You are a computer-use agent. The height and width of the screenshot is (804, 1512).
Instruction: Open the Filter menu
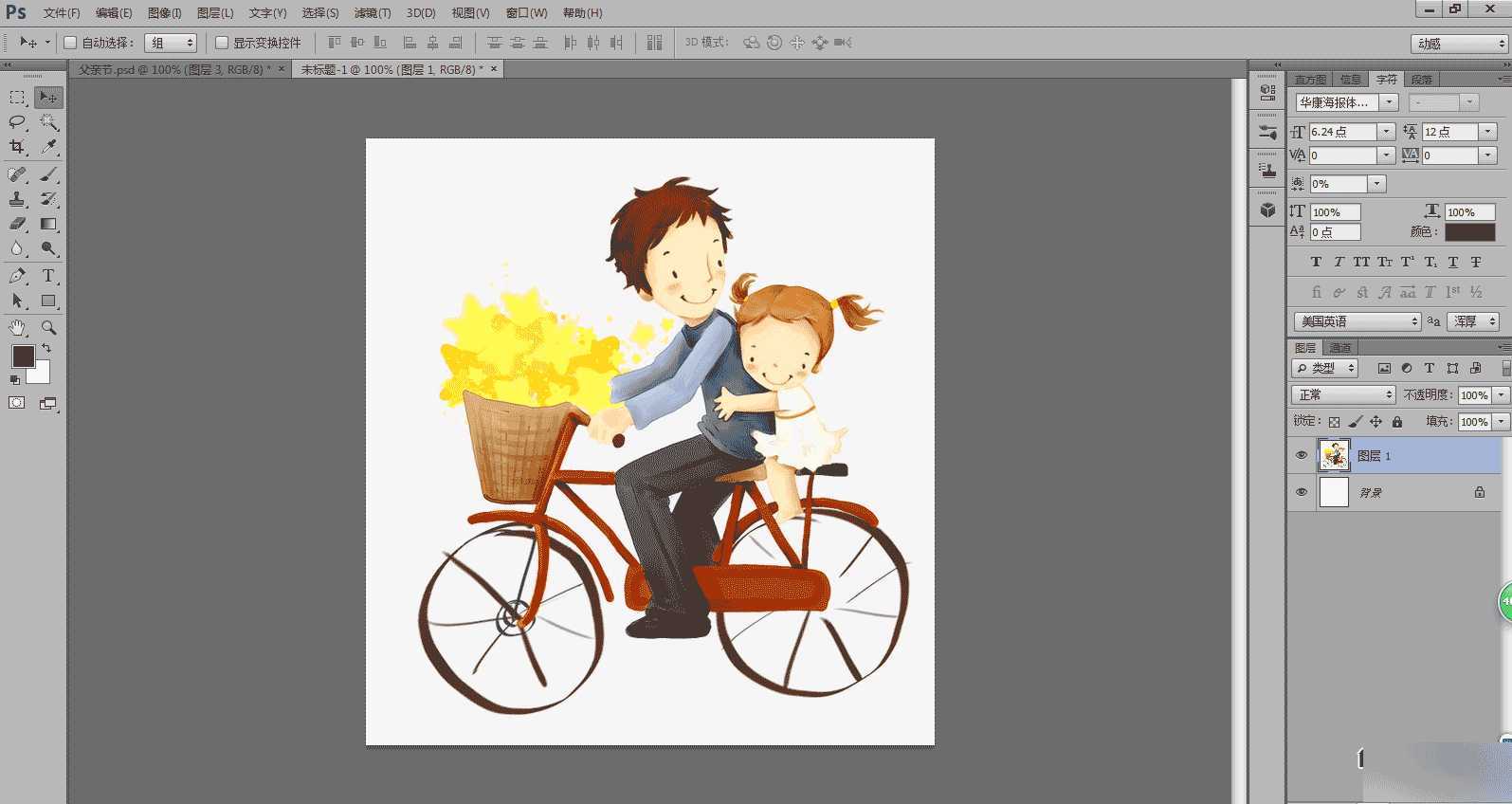tap(372, 13)
